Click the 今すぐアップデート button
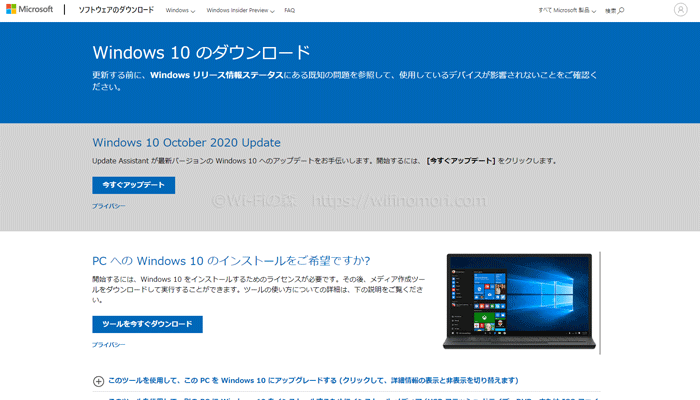700x400 pixels. (133, 185)
